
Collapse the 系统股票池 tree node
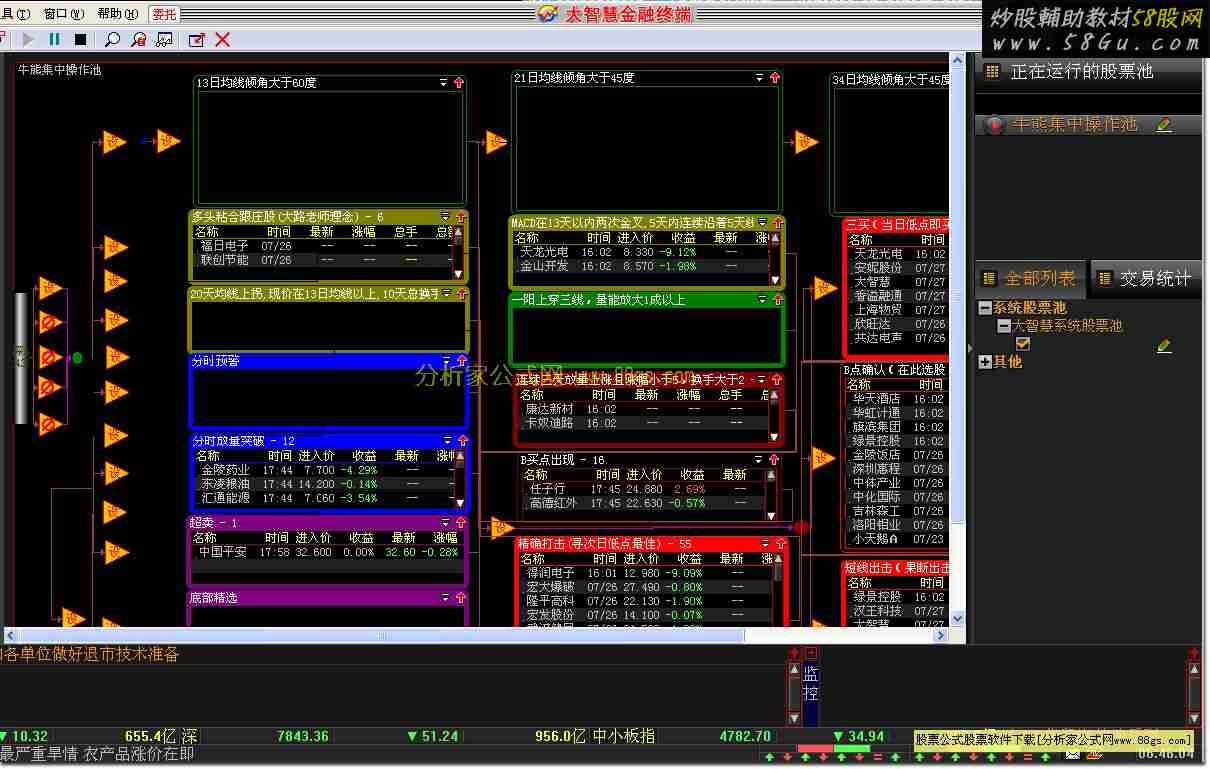(x=985, y=308)
